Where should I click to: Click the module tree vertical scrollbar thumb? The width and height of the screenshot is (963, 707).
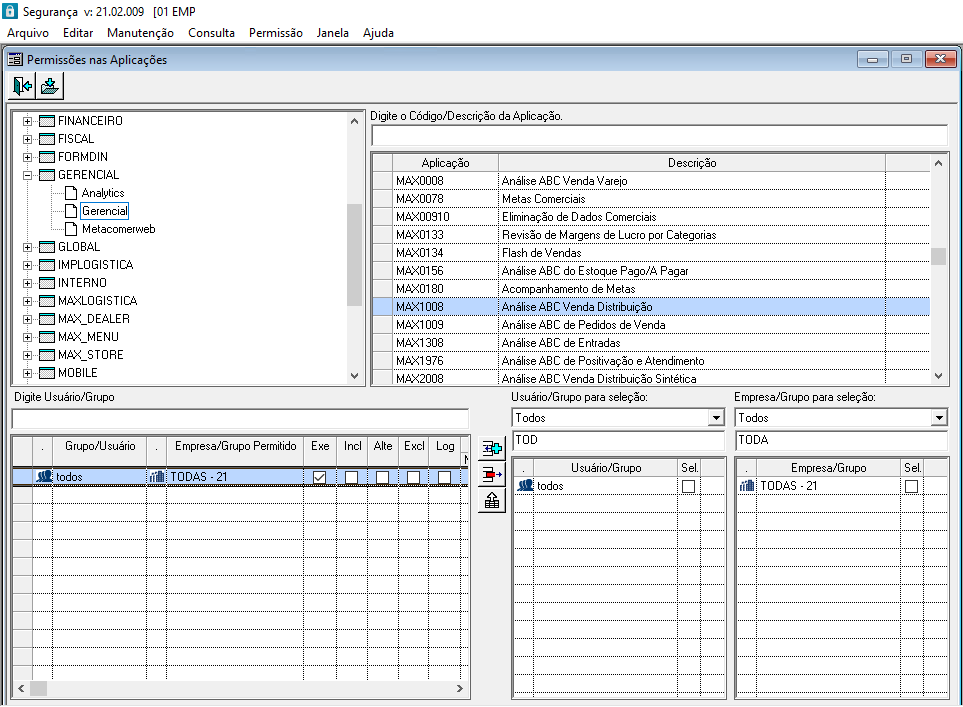(x=354, y=254)
